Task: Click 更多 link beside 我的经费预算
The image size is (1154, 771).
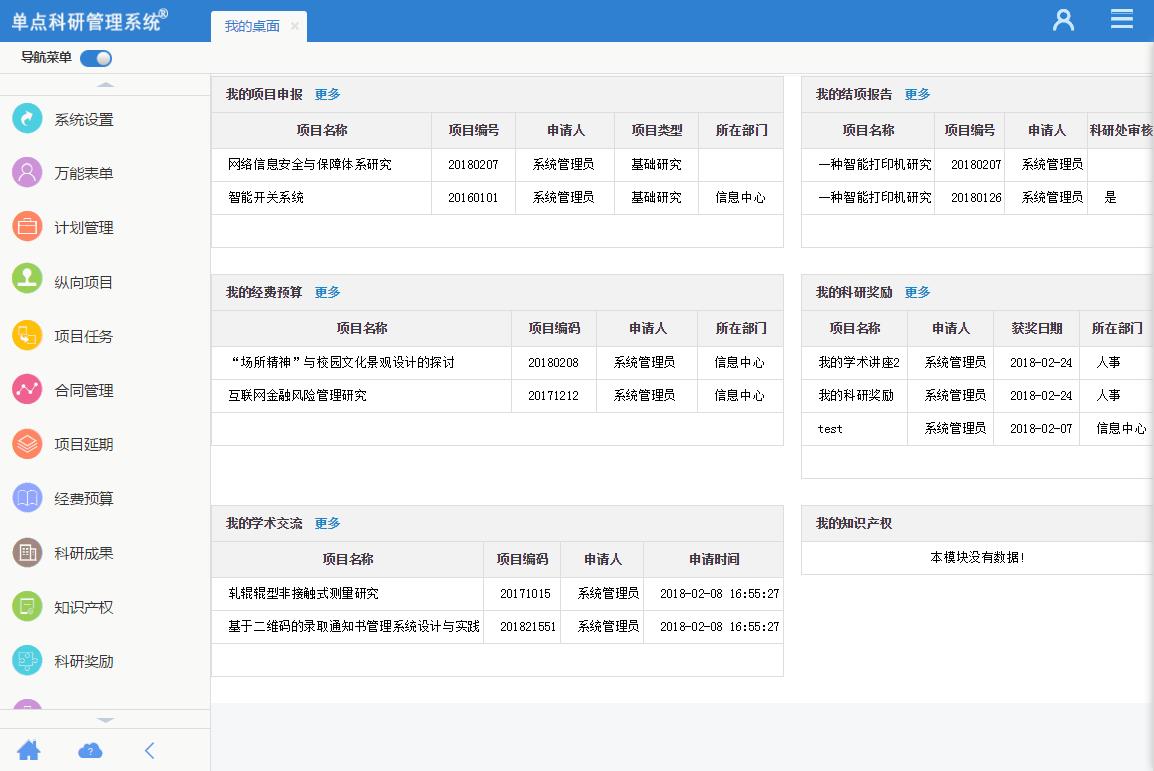Action: tap(327, 292)
